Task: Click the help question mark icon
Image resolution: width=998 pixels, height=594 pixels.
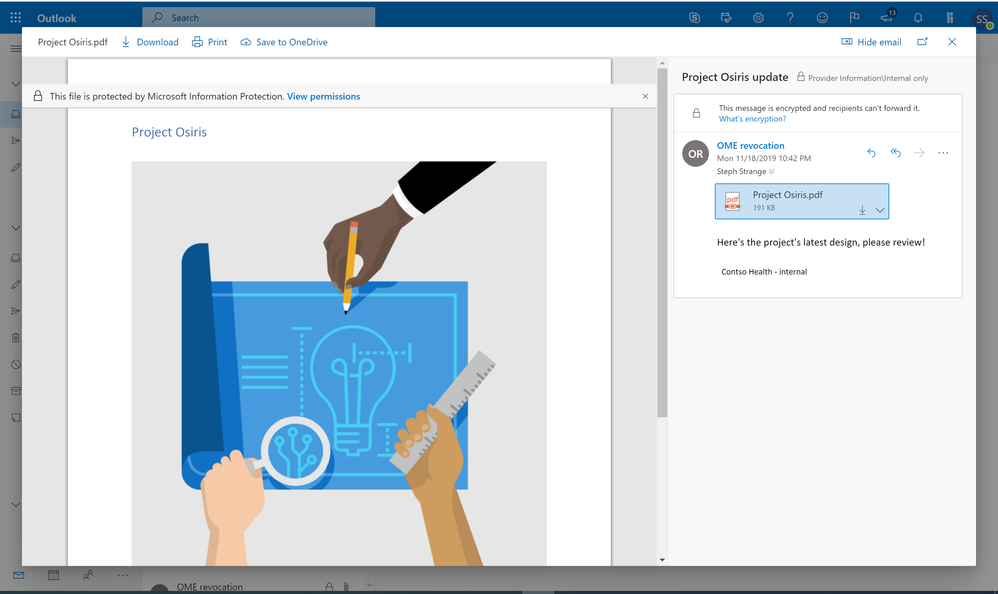Action: pyautogui.click(x=790, y=18)
